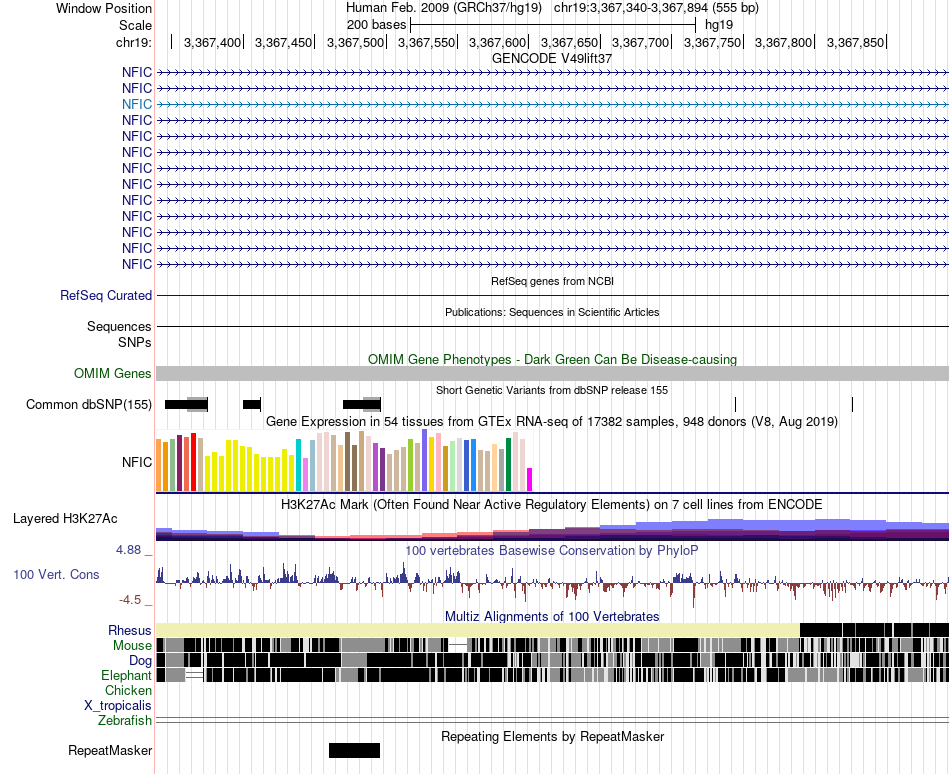
Task: Click the GTEx Gene Expression track title
Action: [552, 421]
